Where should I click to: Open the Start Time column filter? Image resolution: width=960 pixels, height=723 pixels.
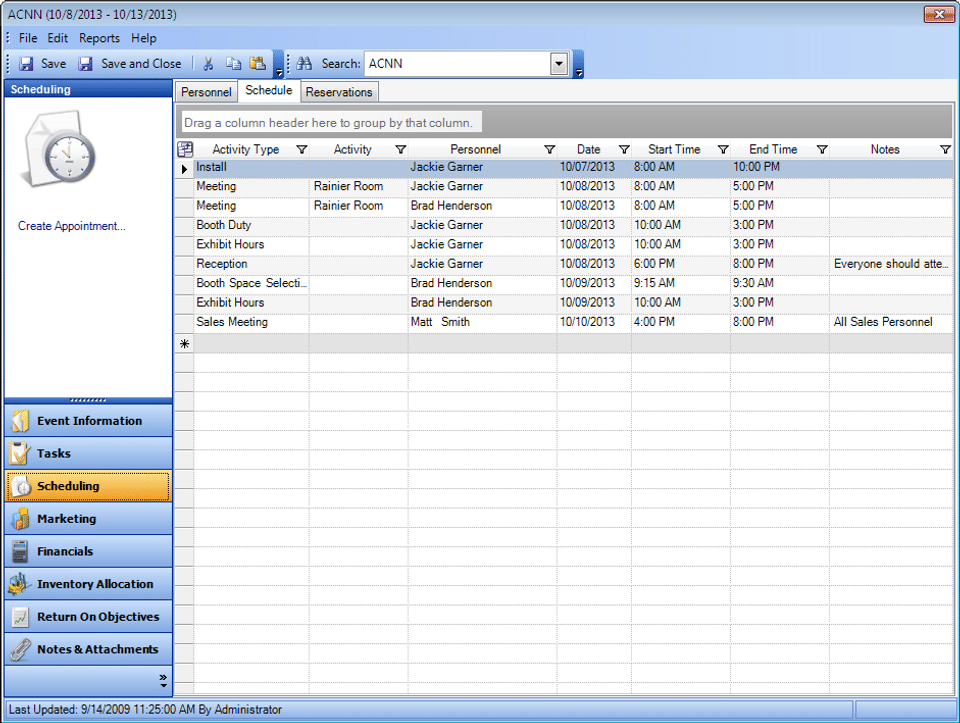pyautogui.click(x=723, y=149)
